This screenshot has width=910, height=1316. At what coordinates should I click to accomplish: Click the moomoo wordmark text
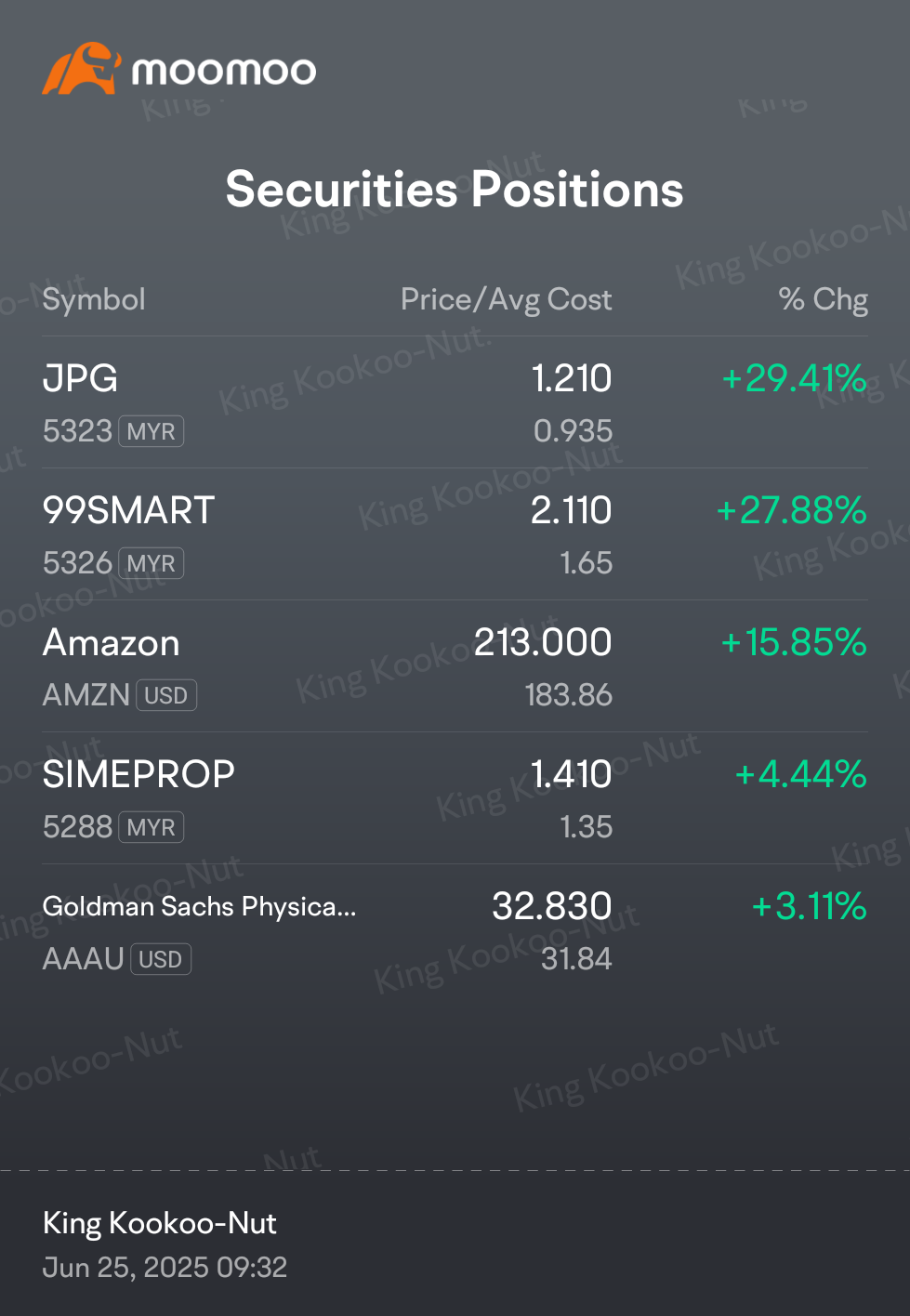click(x=224, y=71)
